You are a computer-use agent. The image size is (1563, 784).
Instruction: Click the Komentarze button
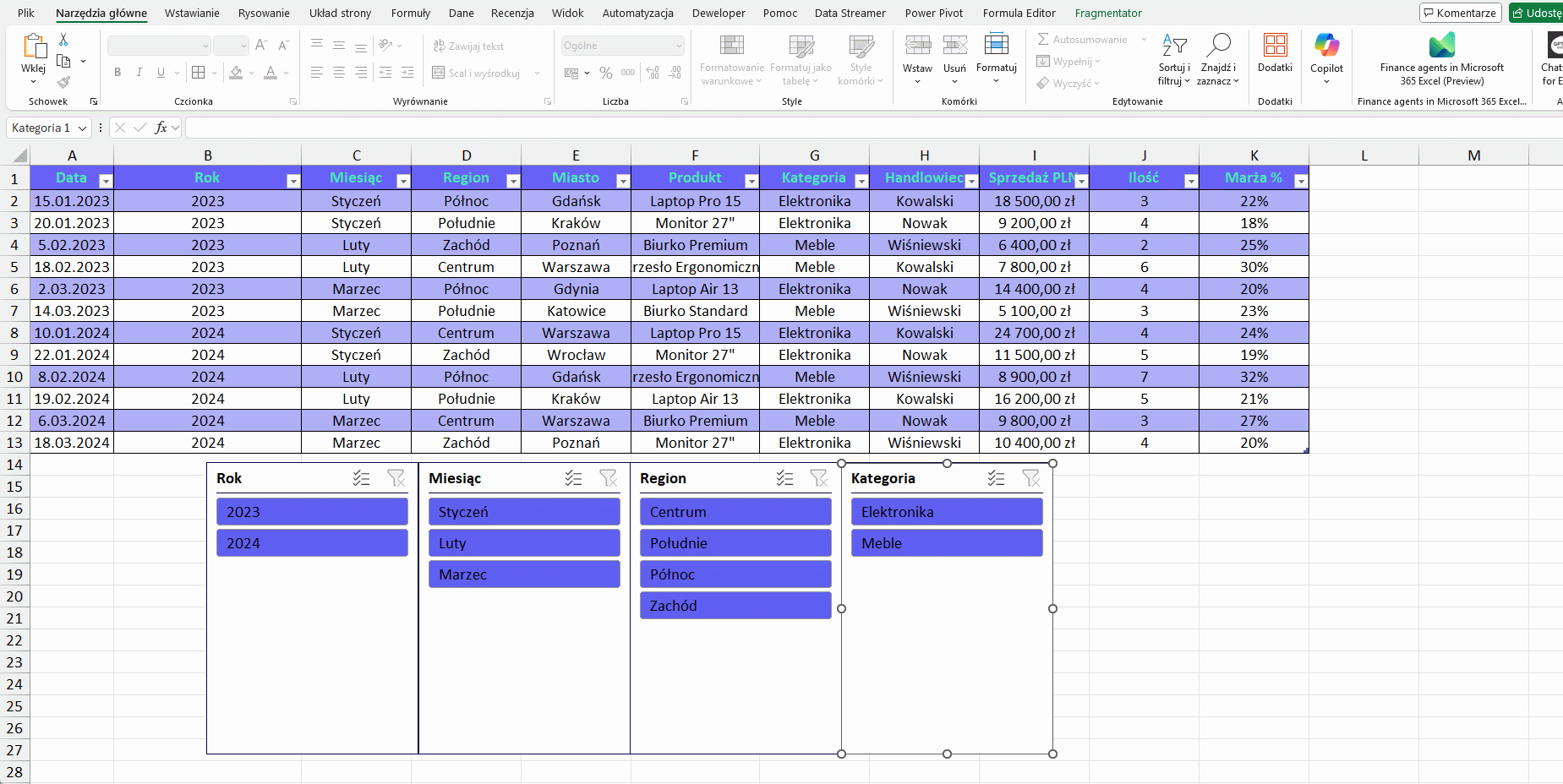1460,13
